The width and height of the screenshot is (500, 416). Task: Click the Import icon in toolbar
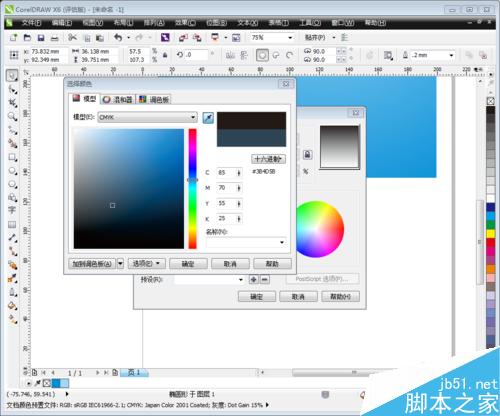click(x=183, y=38)
